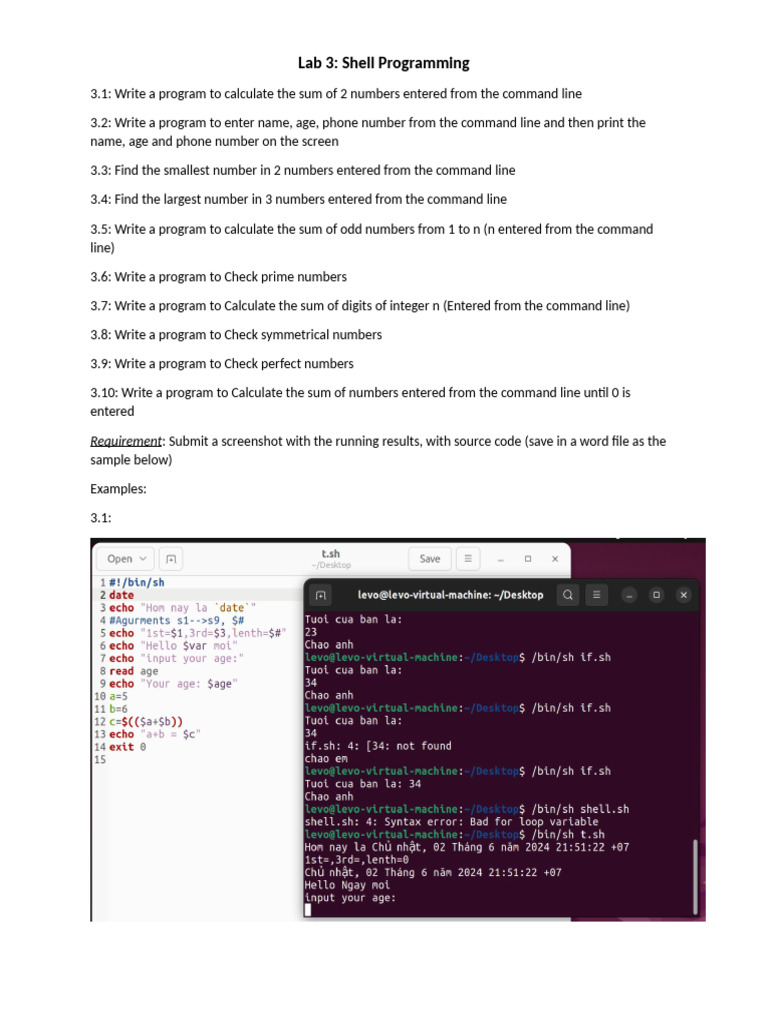Click terminal output '1st=,3rd=,lenth=0'
The image size is (768, 1024).
357,860
